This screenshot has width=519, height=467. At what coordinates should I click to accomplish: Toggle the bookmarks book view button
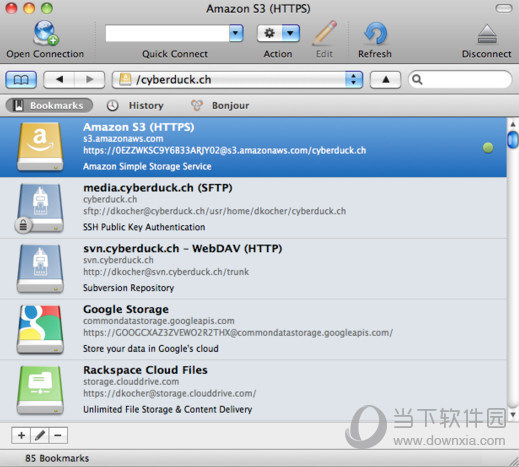tap(21, 80)
